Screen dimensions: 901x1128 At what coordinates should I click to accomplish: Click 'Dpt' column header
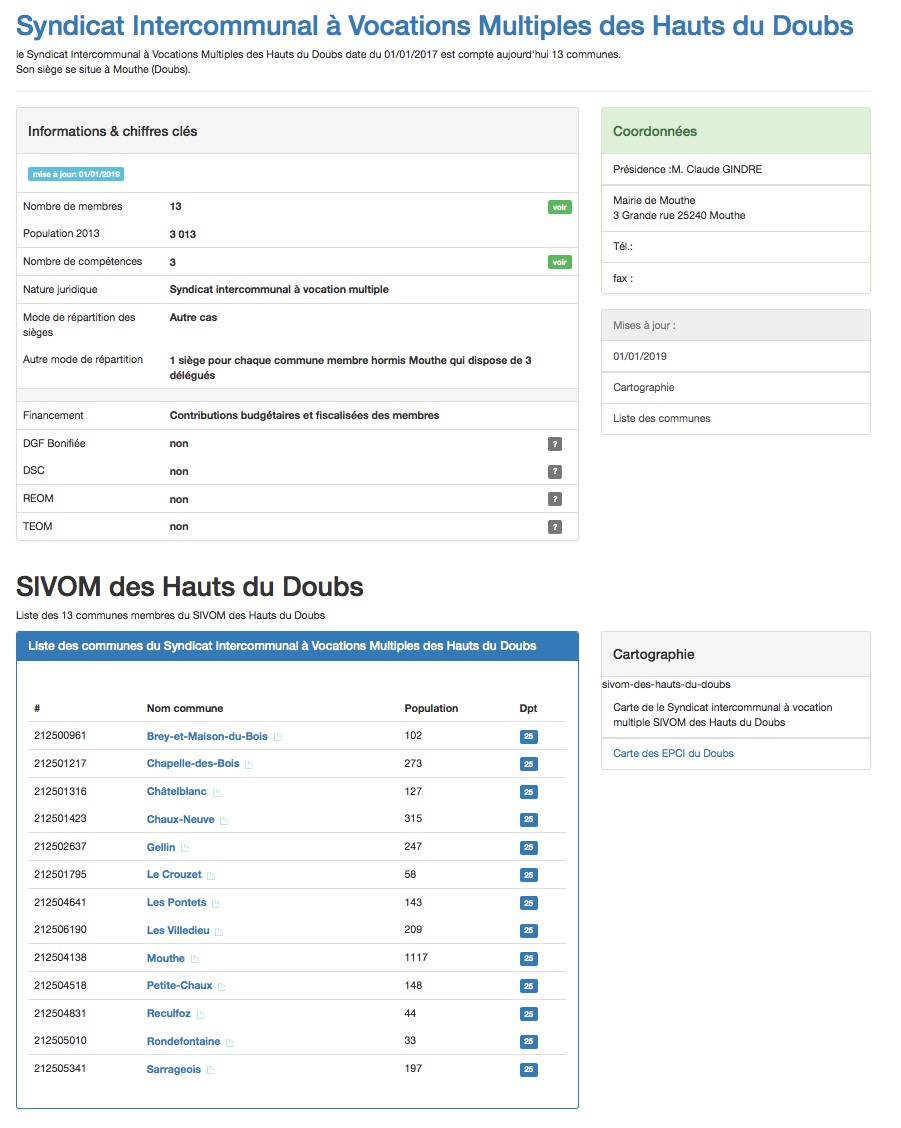(x=528, y=709)
